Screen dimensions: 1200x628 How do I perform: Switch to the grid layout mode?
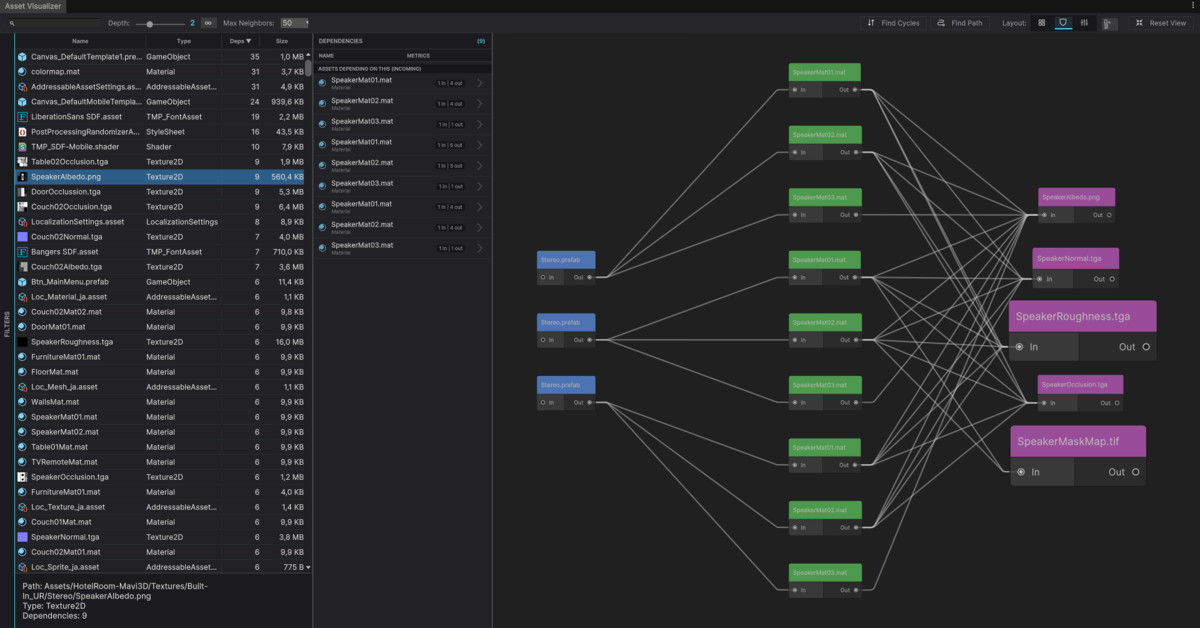1042,22
